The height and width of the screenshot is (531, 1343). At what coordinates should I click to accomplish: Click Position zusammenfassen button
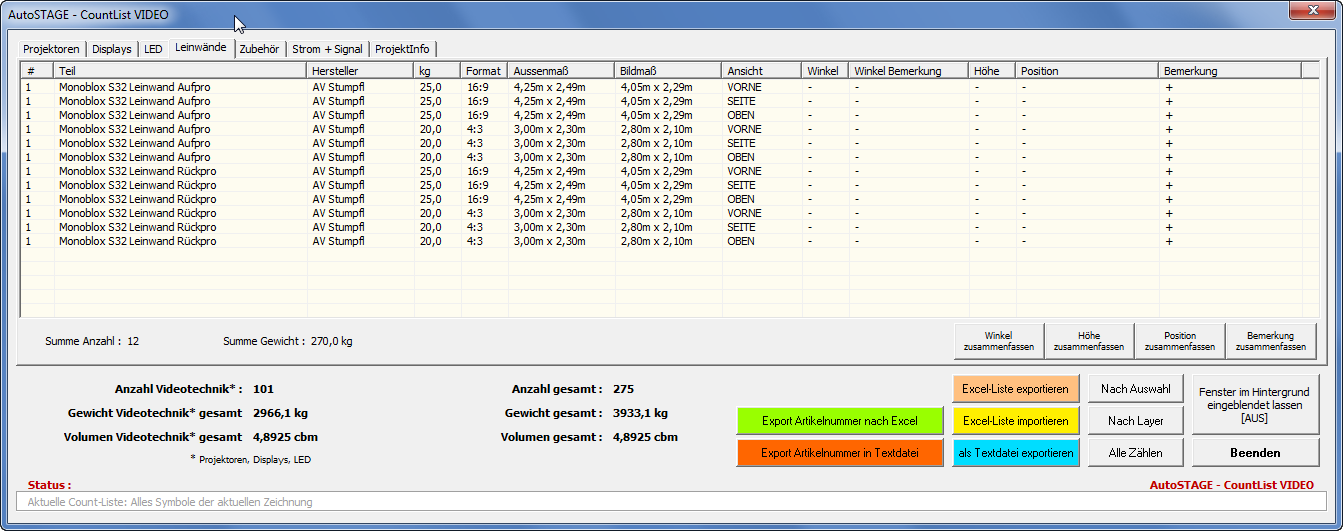(x=1180, y=341)
